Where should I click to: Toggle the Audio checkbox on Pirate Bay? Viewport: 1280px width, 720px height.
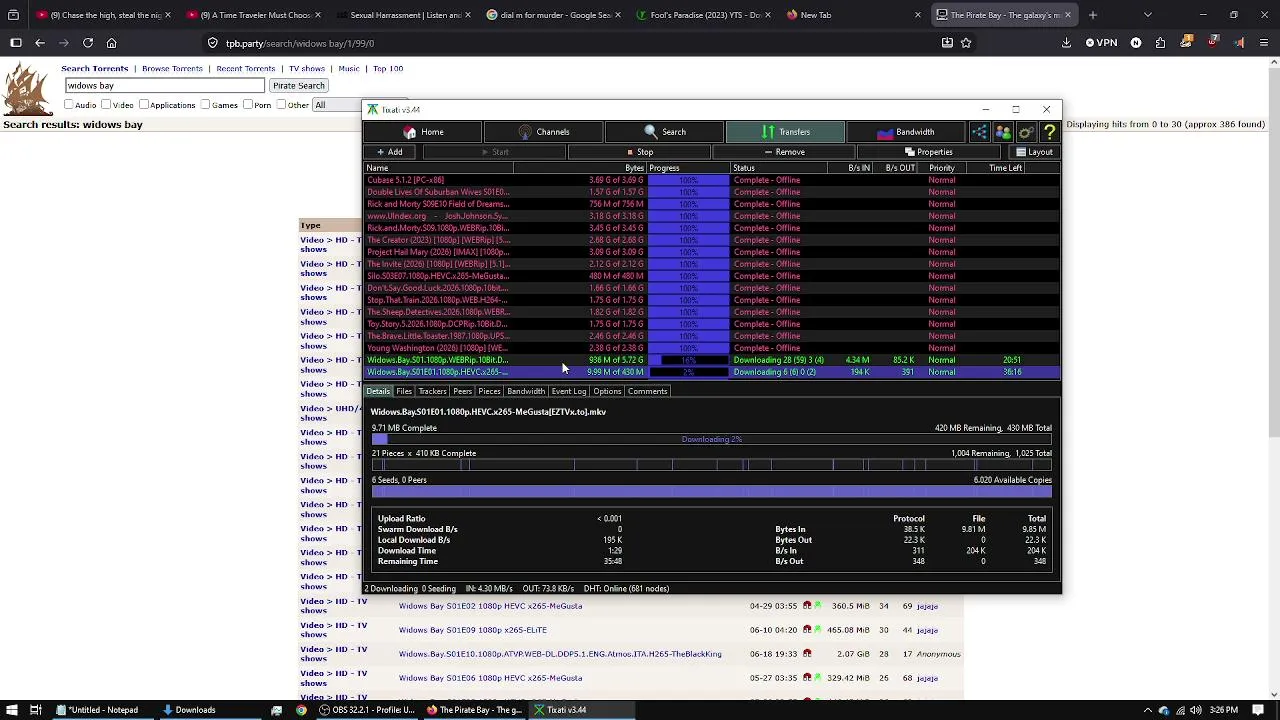[x=69, y=105]
